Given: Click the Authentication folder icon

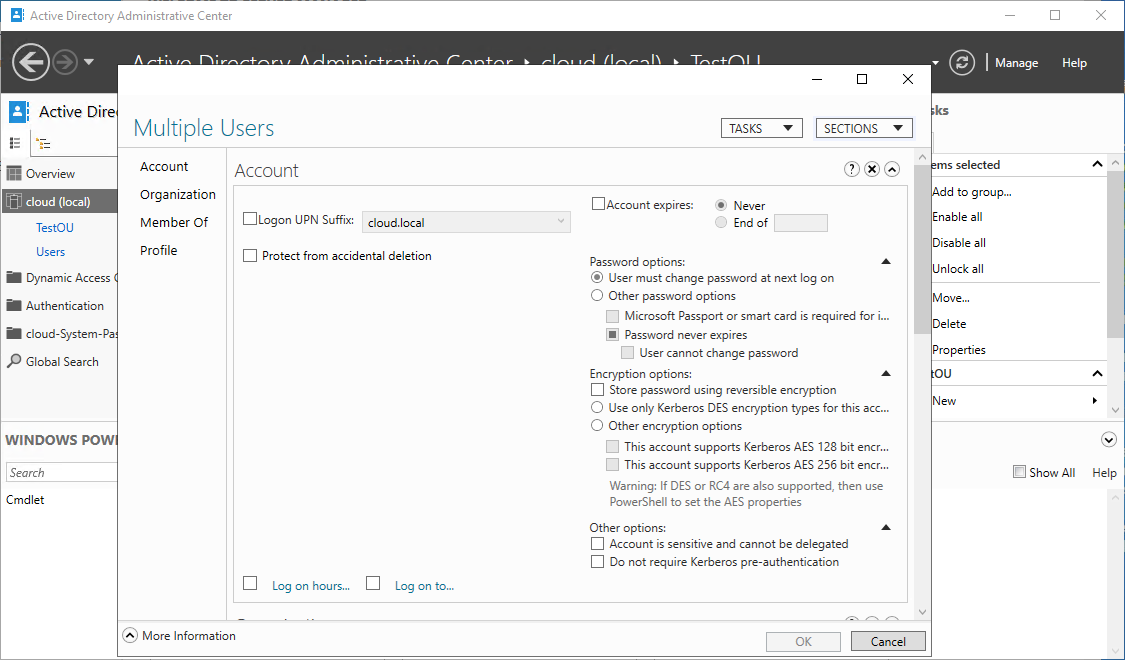Looking at the screenshot, I should pyautogui.click(x=14, y=305).
